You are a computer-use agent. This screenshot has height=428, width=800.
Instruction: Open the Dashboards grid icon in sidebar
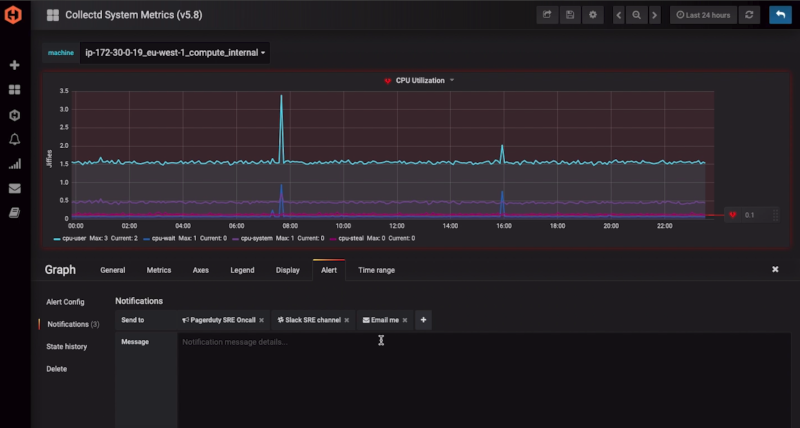pos(15,90)
